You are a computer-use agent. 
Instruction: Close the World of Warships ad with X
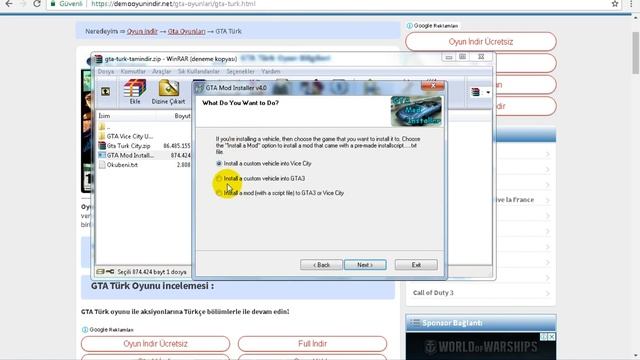click(x=551, y=337)
